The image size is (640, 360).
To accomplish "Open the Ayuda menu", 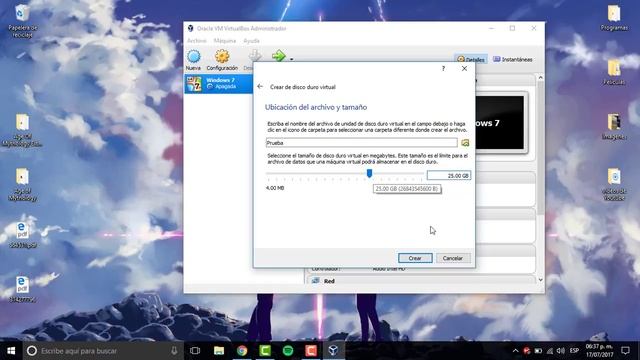I will tap(251, 41).
